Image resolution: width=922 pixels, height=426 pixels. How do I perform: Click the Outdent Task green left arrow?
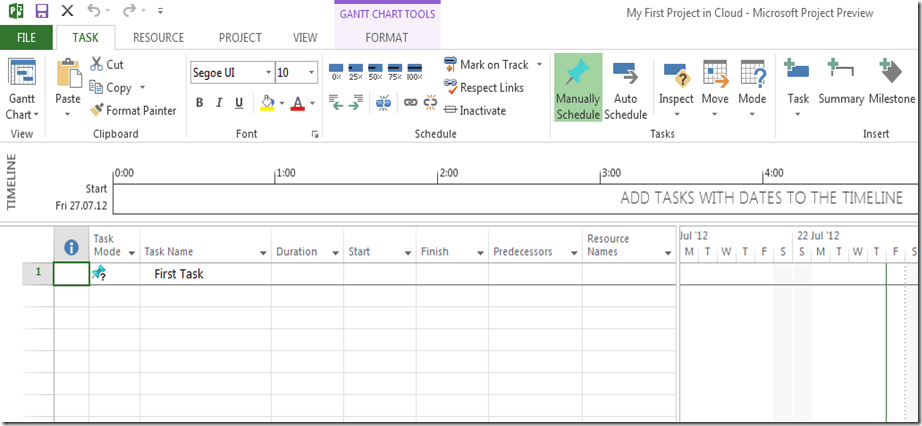pos(337,102)
